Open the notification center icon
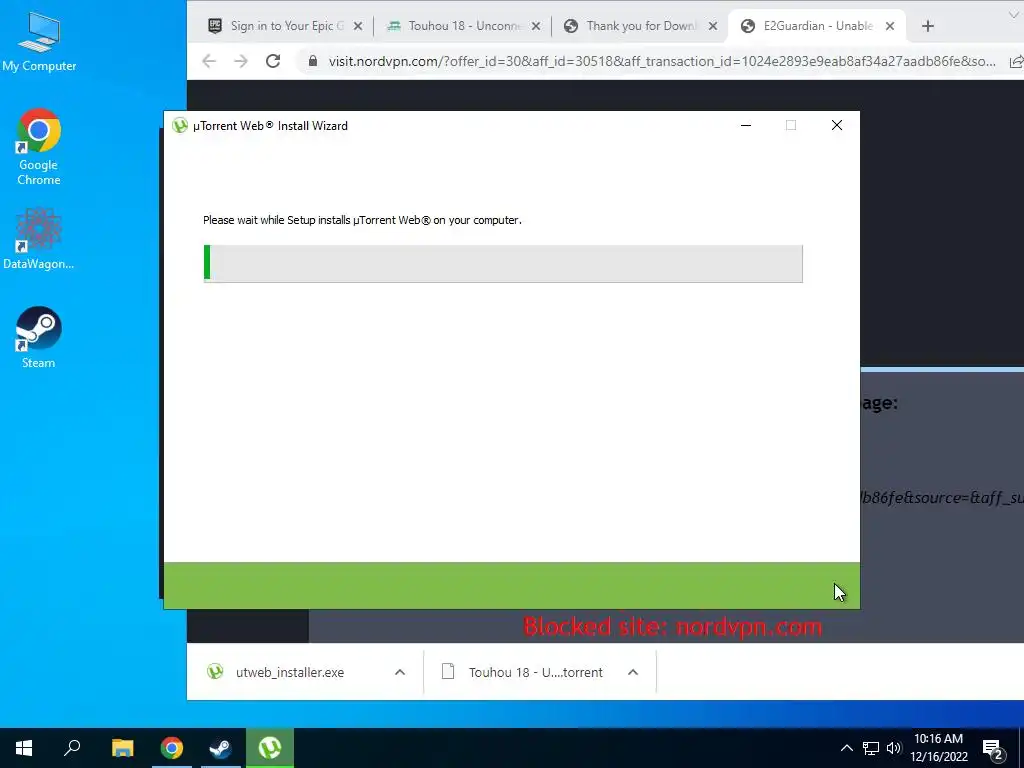1024x768 pixels. click(993, 748)
